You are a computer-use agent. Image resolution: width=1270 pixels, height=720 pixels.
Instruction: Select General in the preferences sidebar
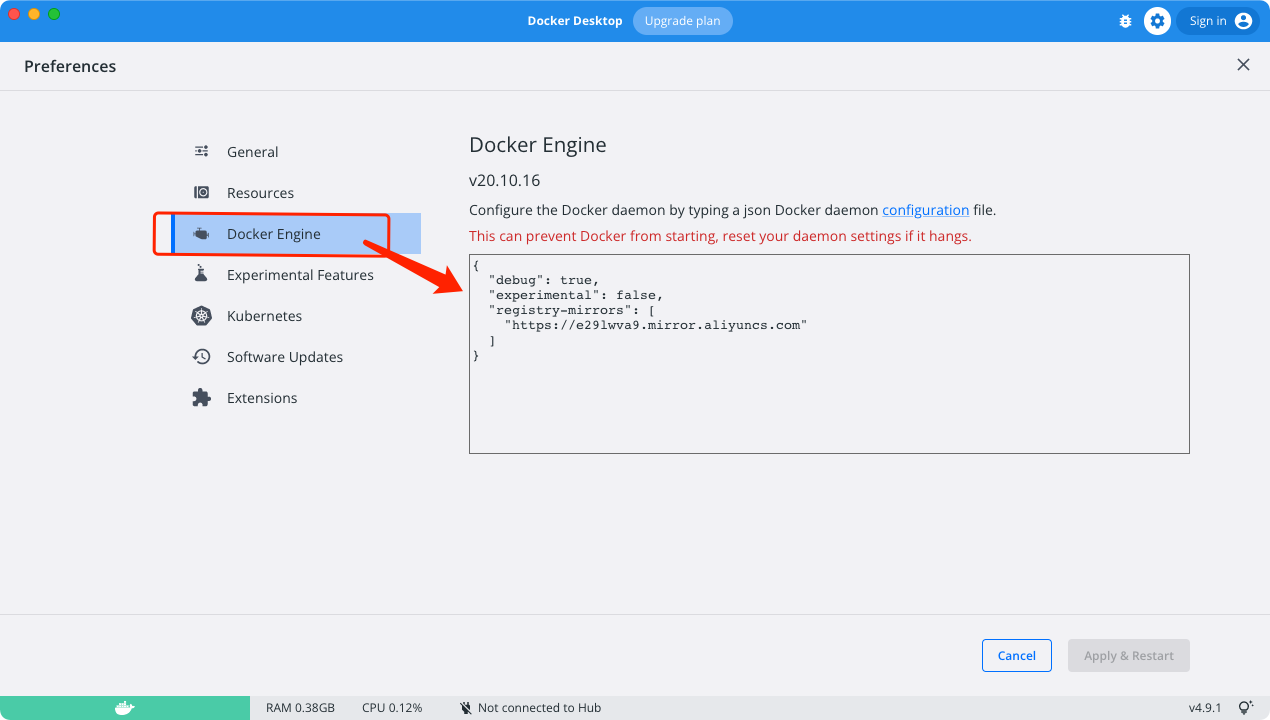296,152
